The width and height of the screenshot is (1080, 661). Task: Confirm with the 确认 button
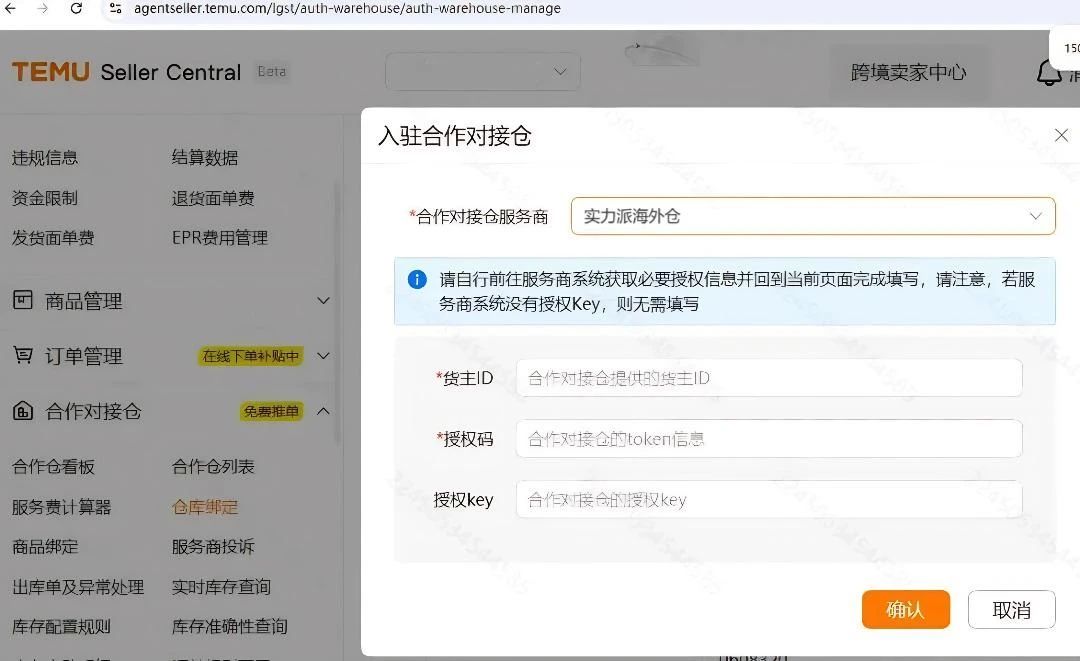(906, 609)
